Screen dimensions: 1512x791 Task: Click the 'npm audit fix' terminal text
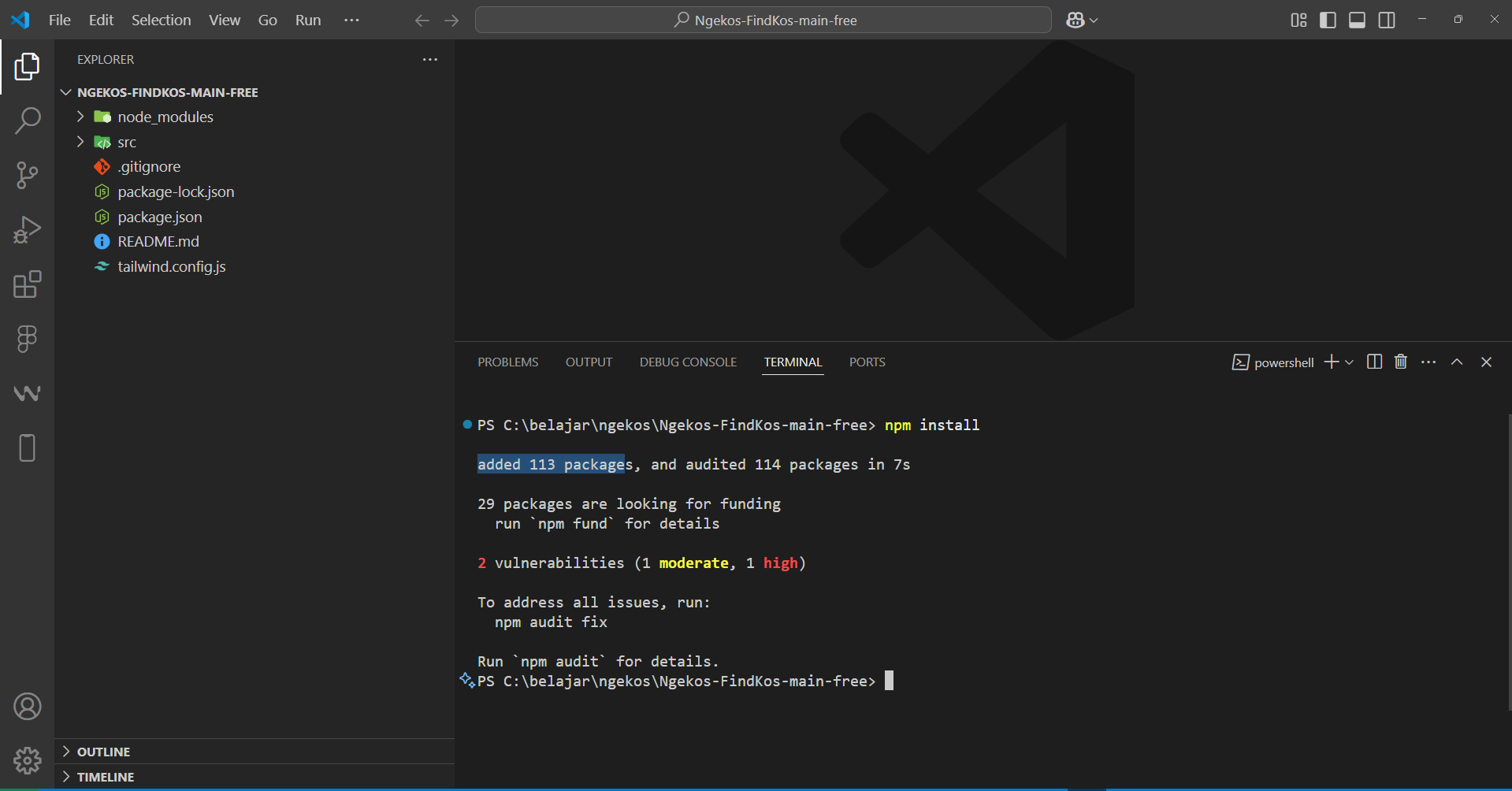click(x=551, y=622)
